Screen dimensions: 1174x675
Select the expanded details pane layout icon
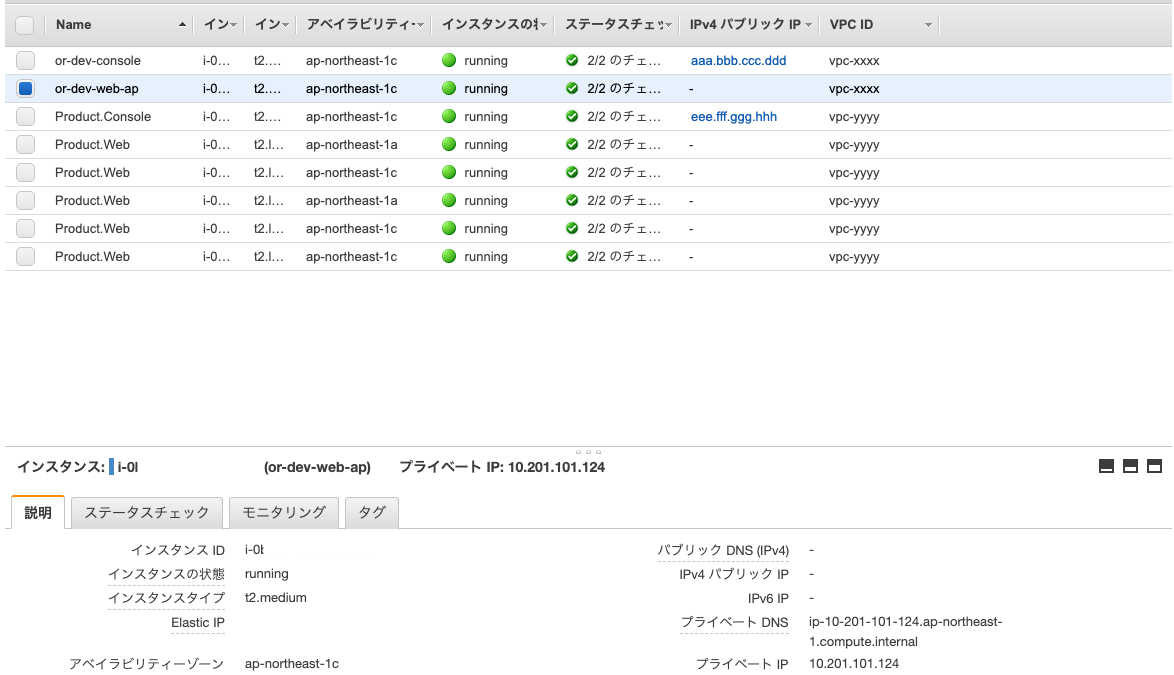pyautogui.click(x=1154, y=466)
